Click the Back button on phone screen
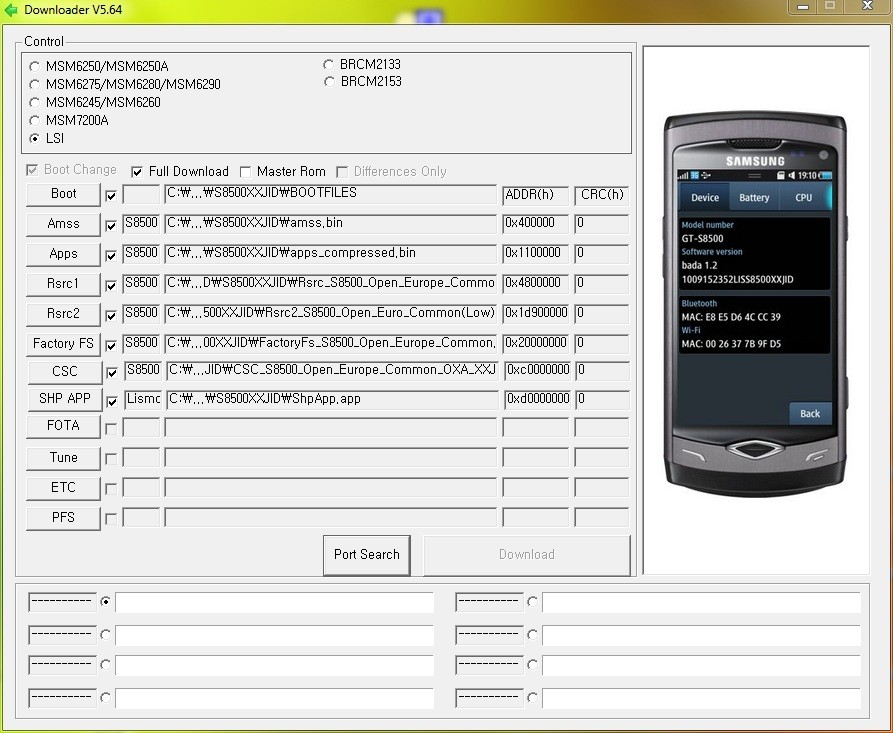The height and width of the screenshot is (733, 893). click(809, 413)
